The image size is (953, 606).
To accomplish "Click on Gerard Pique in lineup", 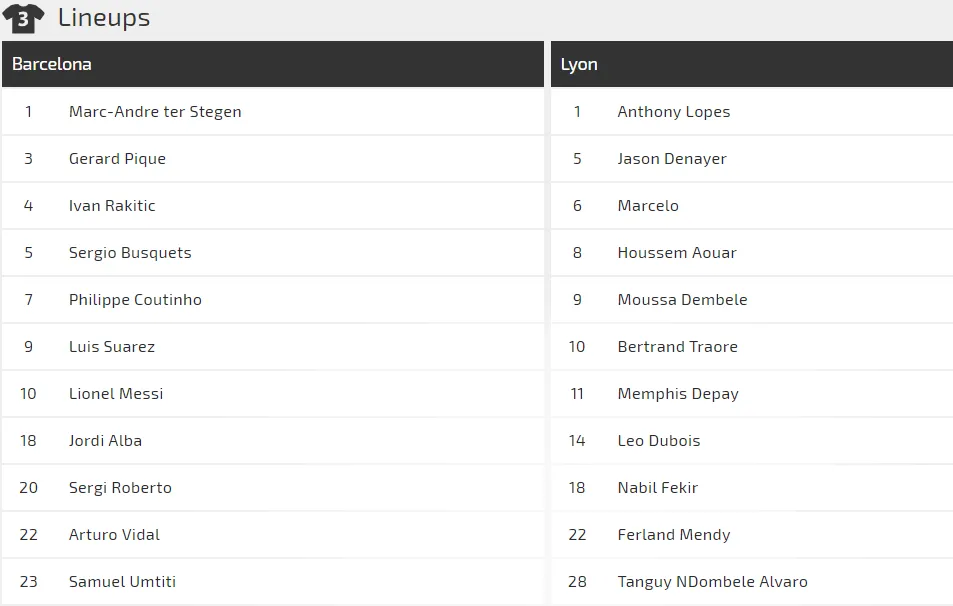I will 117,159.
